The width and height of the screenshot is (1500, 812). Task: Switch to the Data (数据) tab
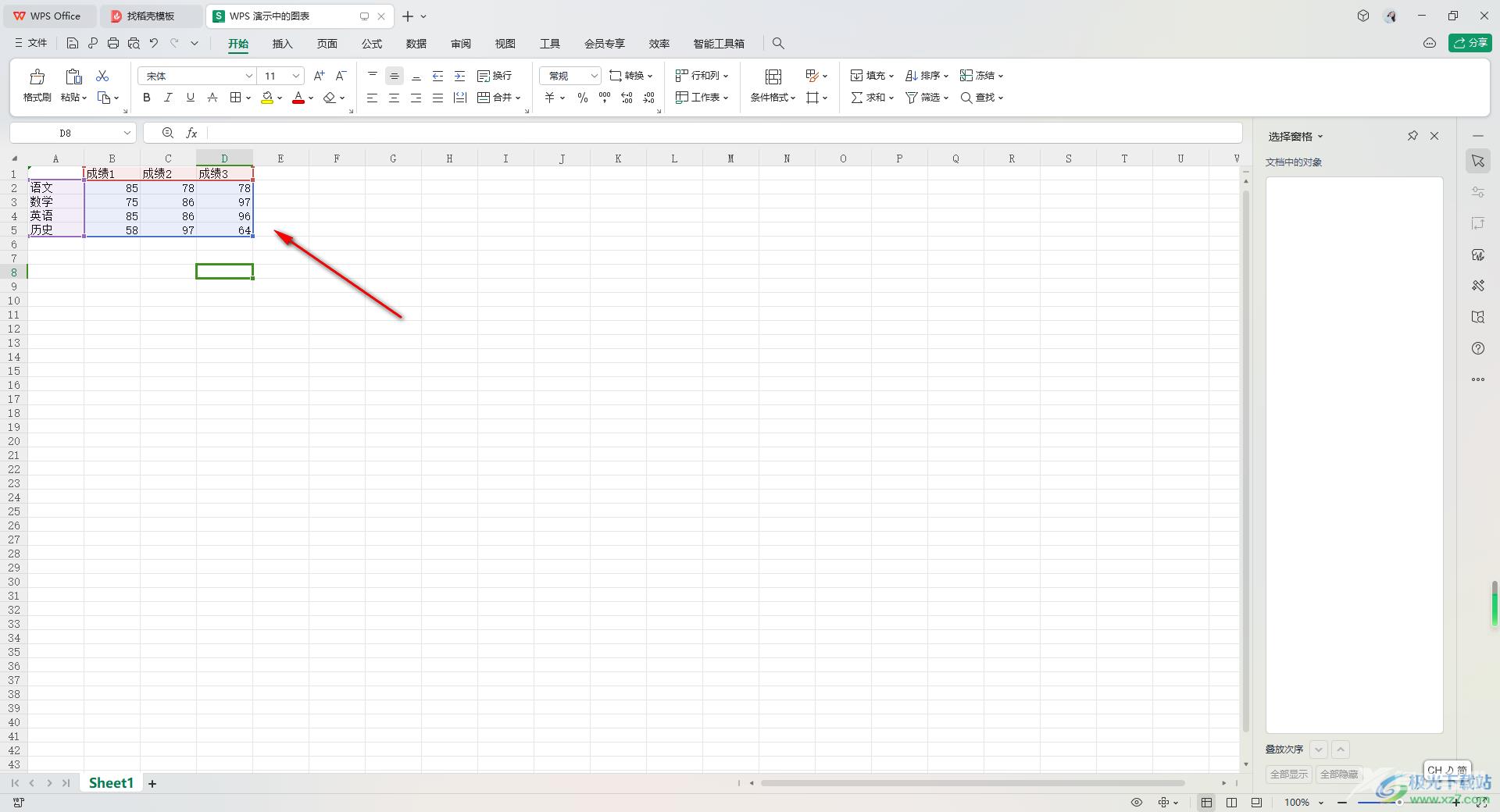pos(416,44)
